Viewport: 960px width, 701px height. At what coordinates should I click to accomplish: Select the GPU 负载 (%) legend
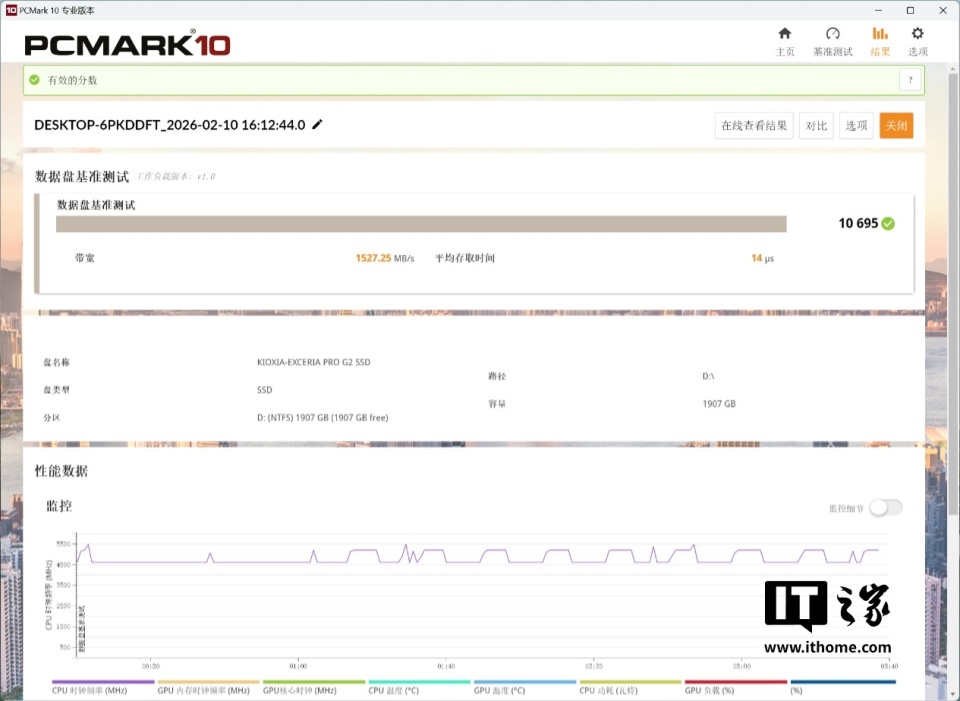tap(736, 687)
